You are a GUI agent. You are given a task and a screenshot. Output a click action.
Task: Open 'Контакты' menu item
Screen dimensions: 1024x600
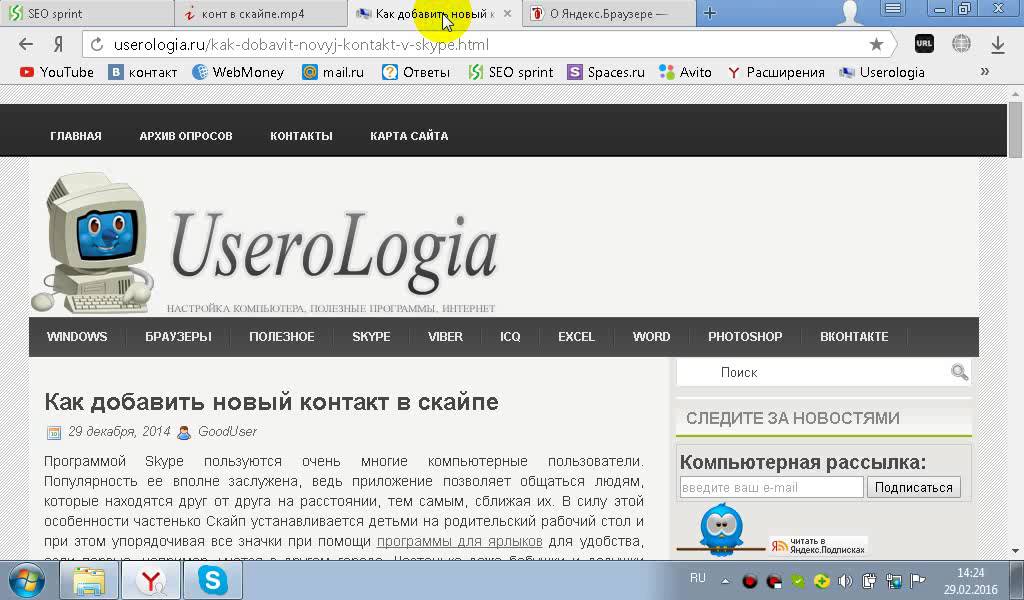click(x=301, y=136)
